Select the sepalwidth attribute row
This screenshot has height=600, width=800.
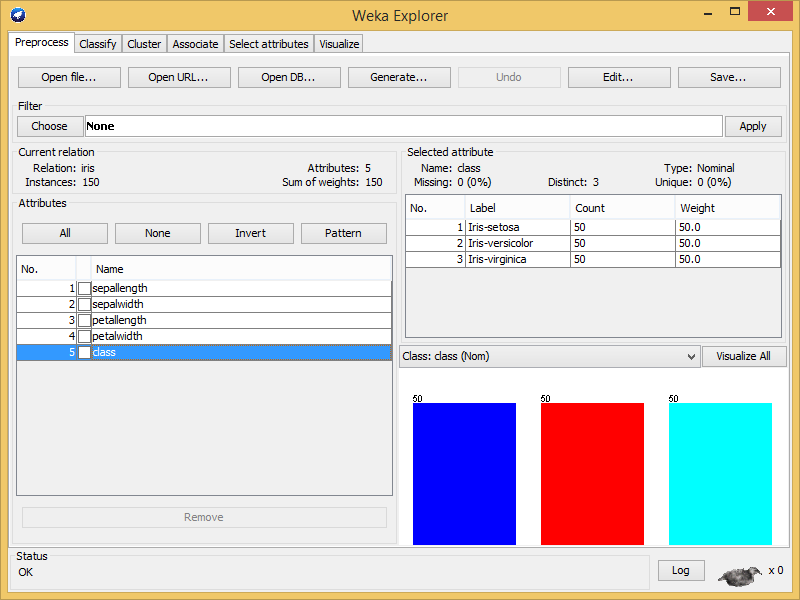[x=204, y=305]
